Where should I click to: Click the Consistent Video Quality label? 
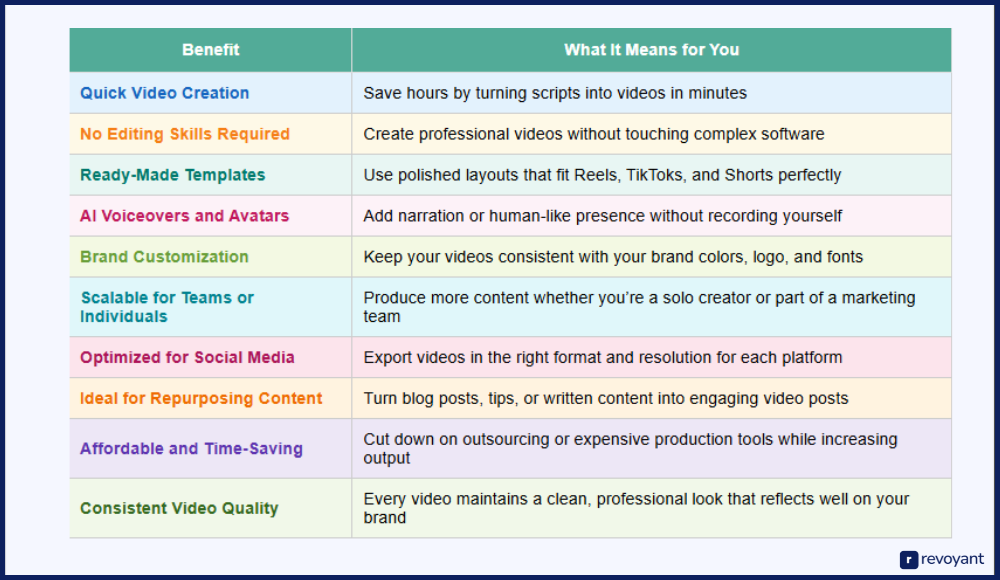(179, 509)
